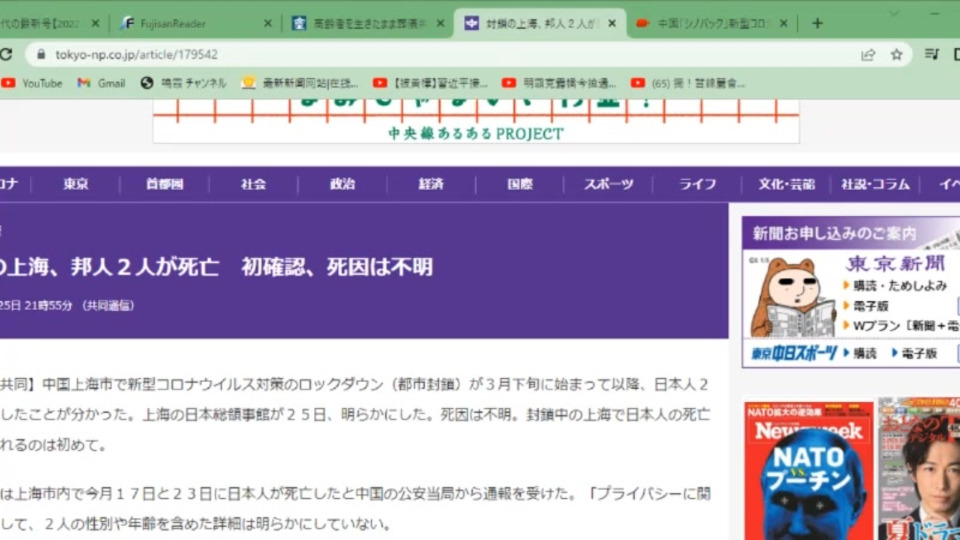960x540 pixels.
Task: Open the Newsweek NATO vs プーチン cover ad
Action: pos(809,470)
